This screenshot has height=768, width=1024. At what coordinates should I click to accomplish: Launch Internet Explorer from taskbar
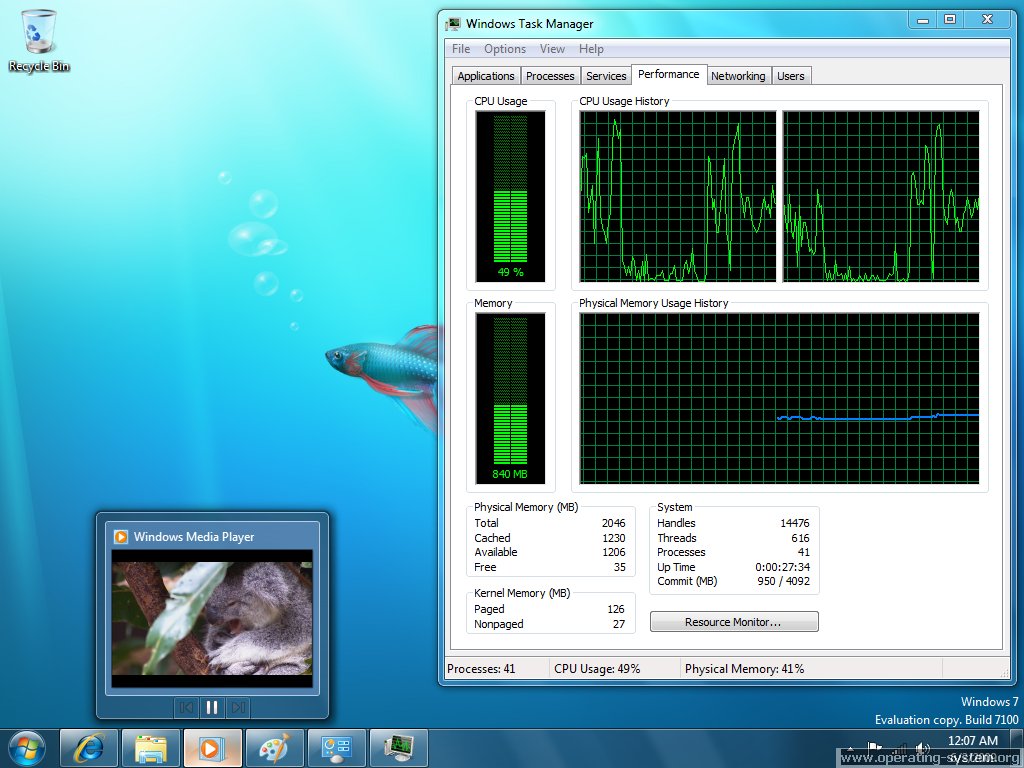[x=89, y=748]
